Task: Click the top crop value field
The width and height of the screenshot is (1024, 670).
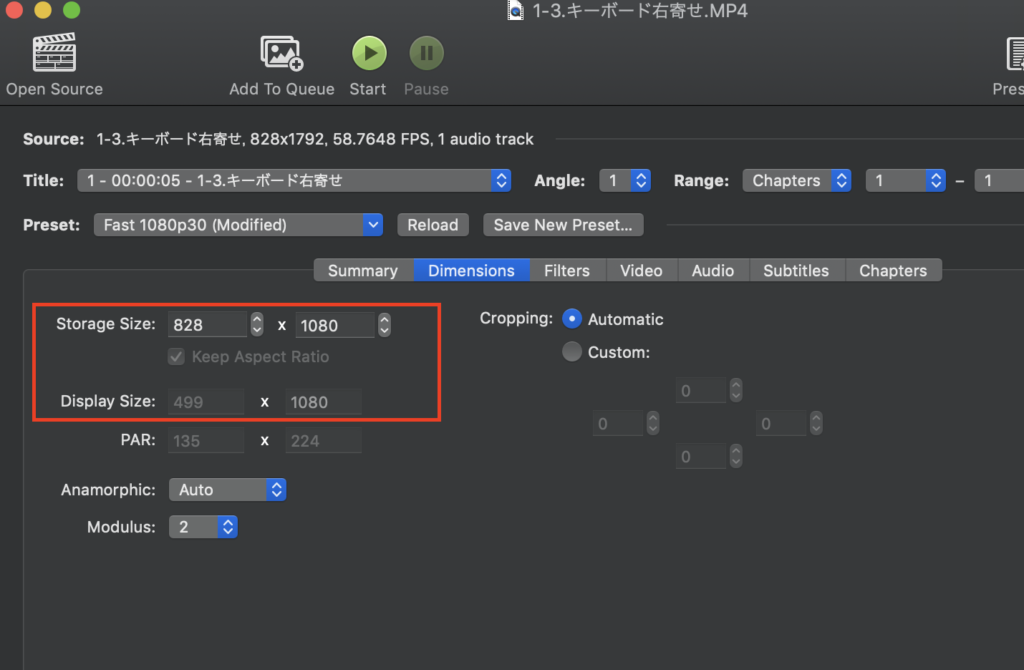Action: click(x=701, y=391)
